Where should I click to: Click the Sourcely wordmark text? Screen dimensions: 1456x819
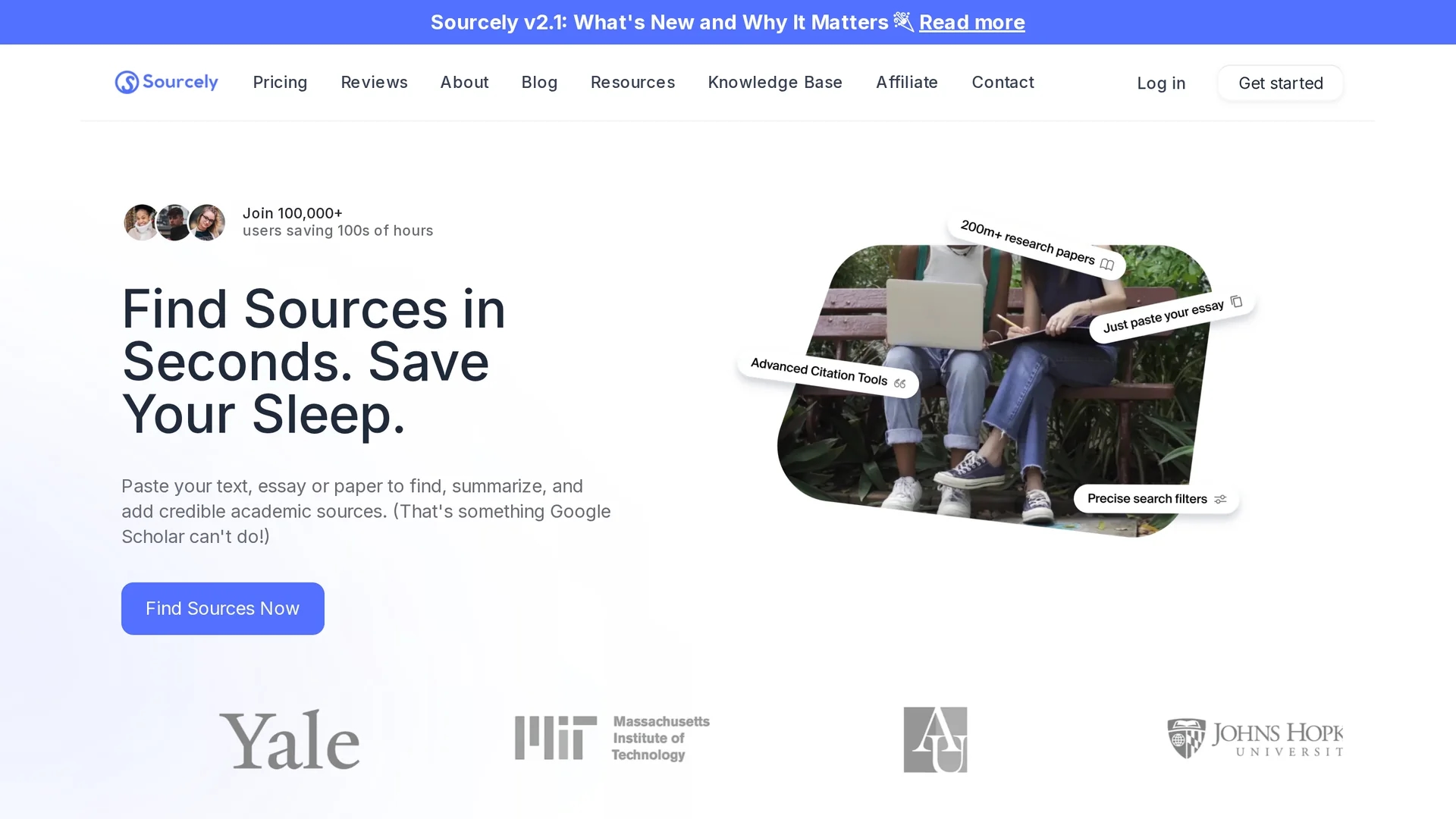(x=180, y=81)
